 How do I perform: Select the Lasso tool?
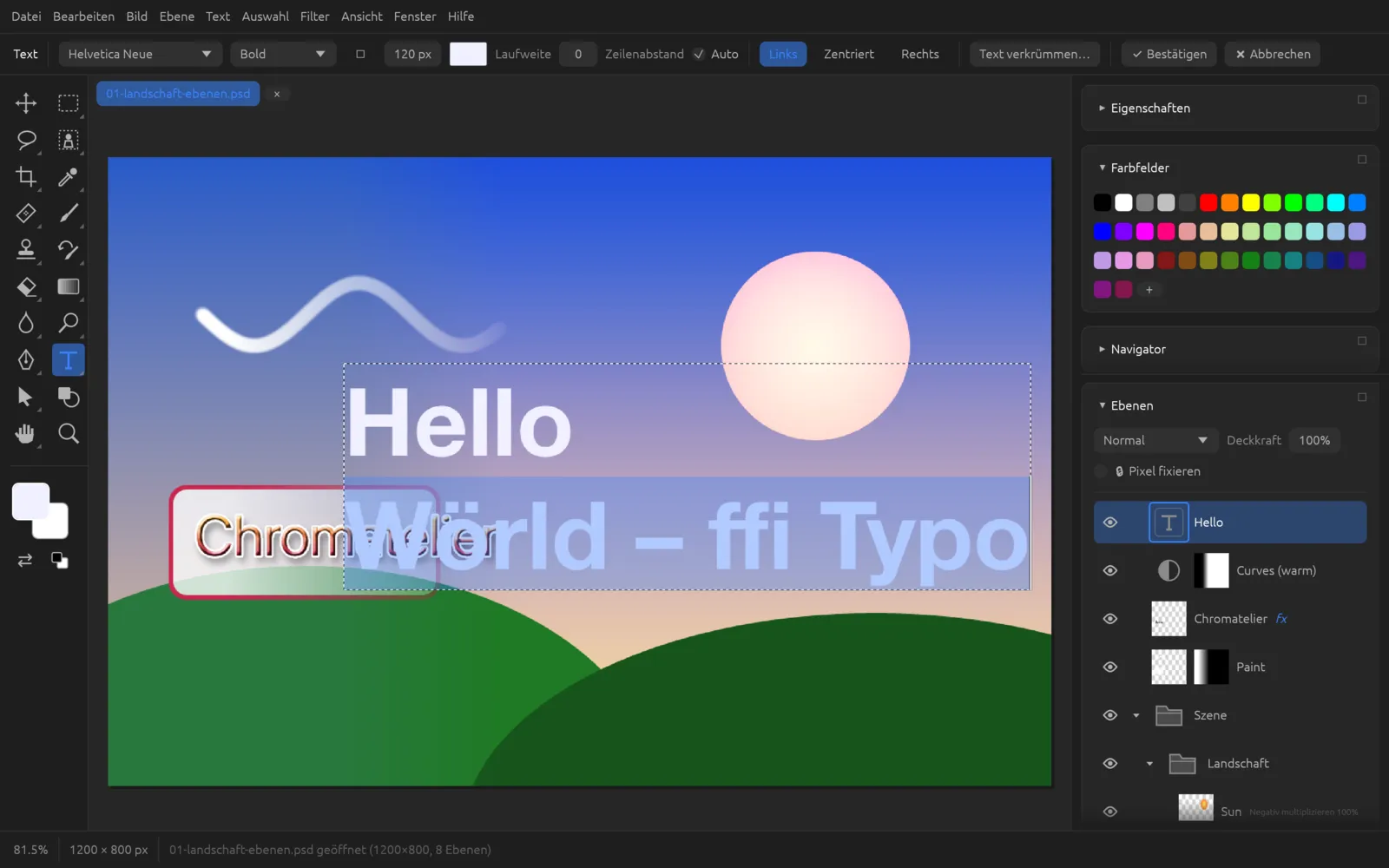pos(26,140)
